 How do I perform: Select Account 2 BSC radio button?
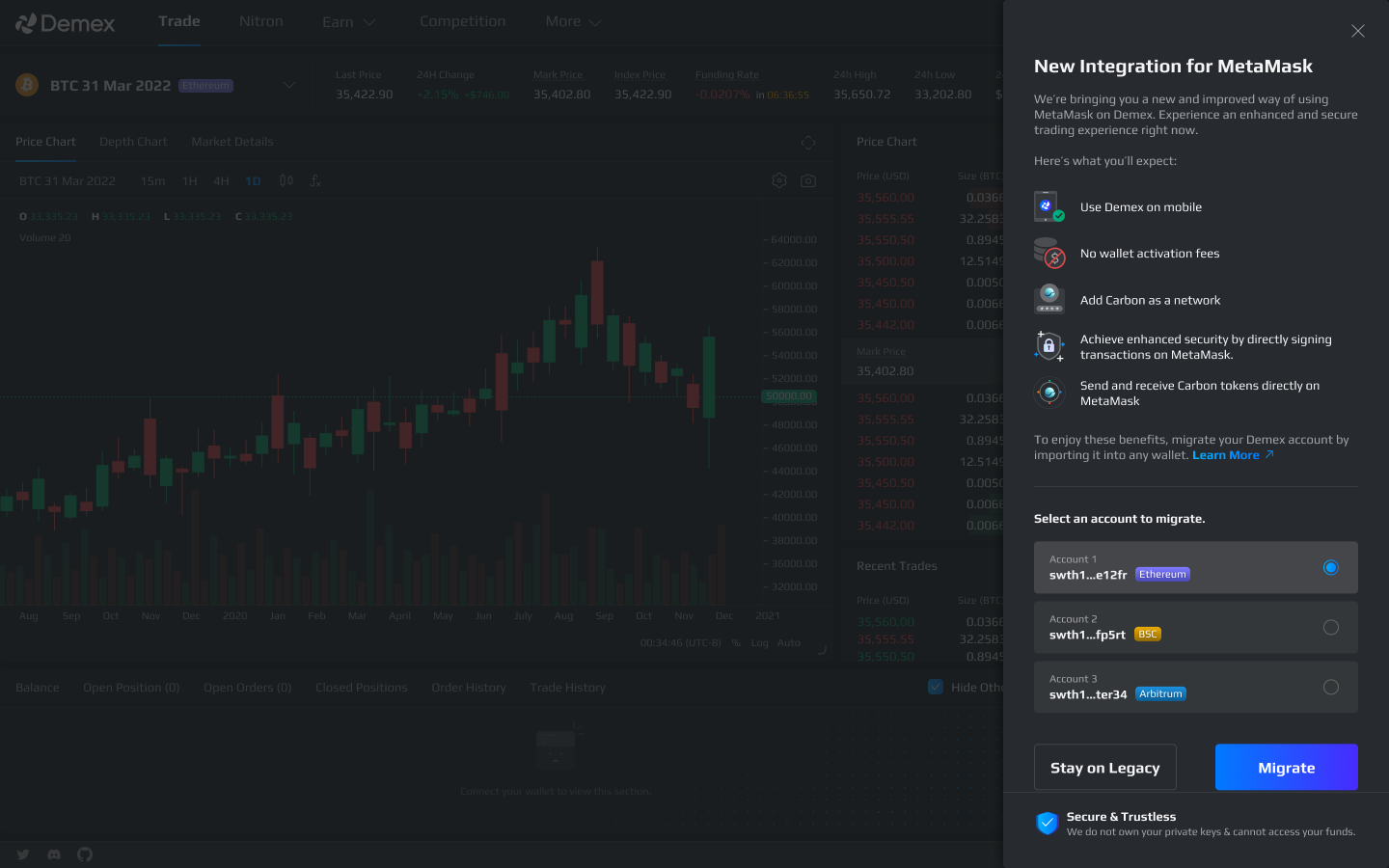pos(1330,627)
